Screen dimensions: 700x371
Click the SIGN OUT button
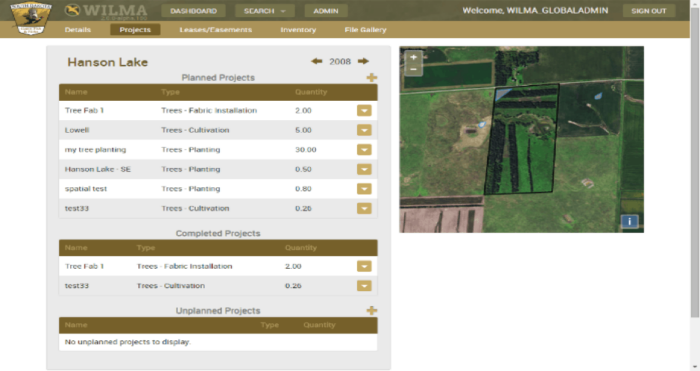pyautogui.click(x=649, y=11)
